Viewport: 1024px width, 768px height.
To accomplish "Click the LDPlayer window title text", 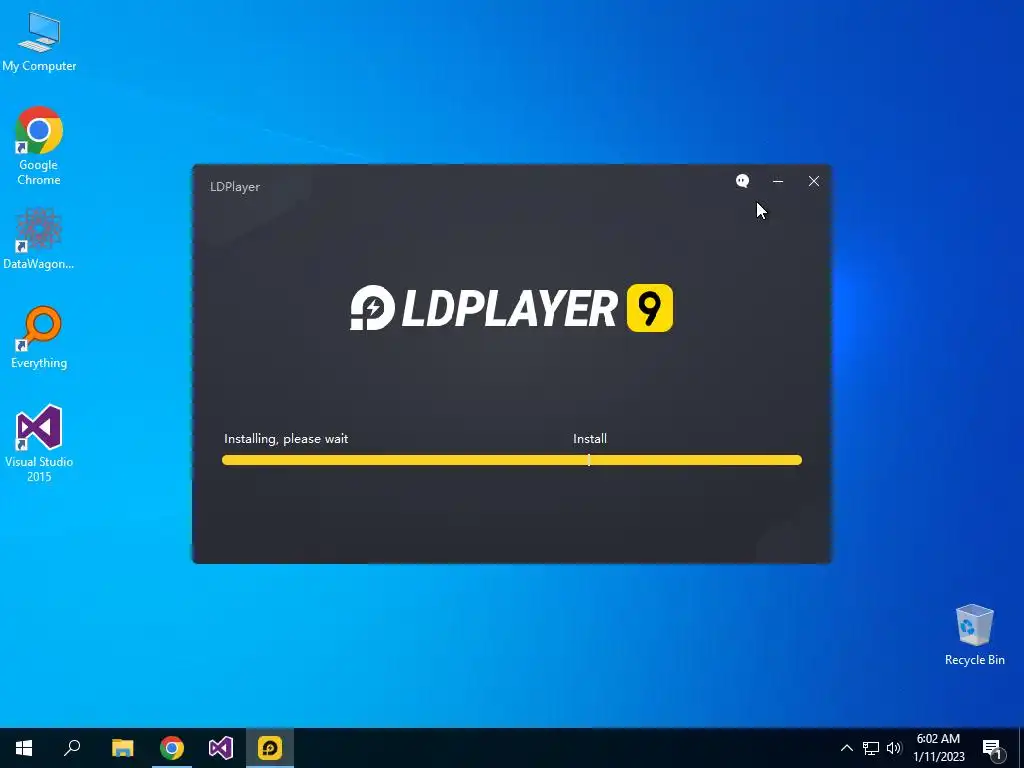I will click(x=235, y=187).
